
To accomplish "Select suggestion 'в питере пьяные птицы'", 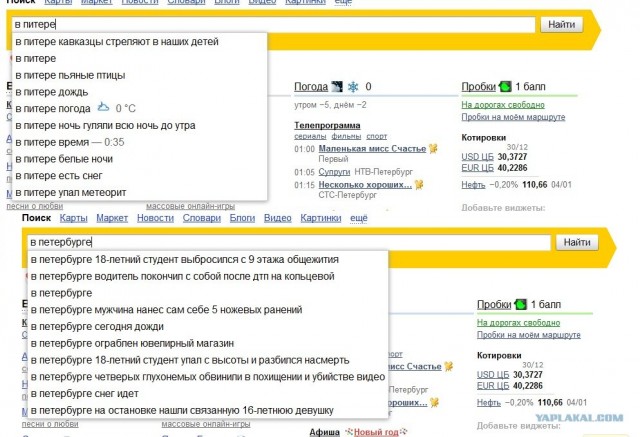I will (x=140, y=75).
